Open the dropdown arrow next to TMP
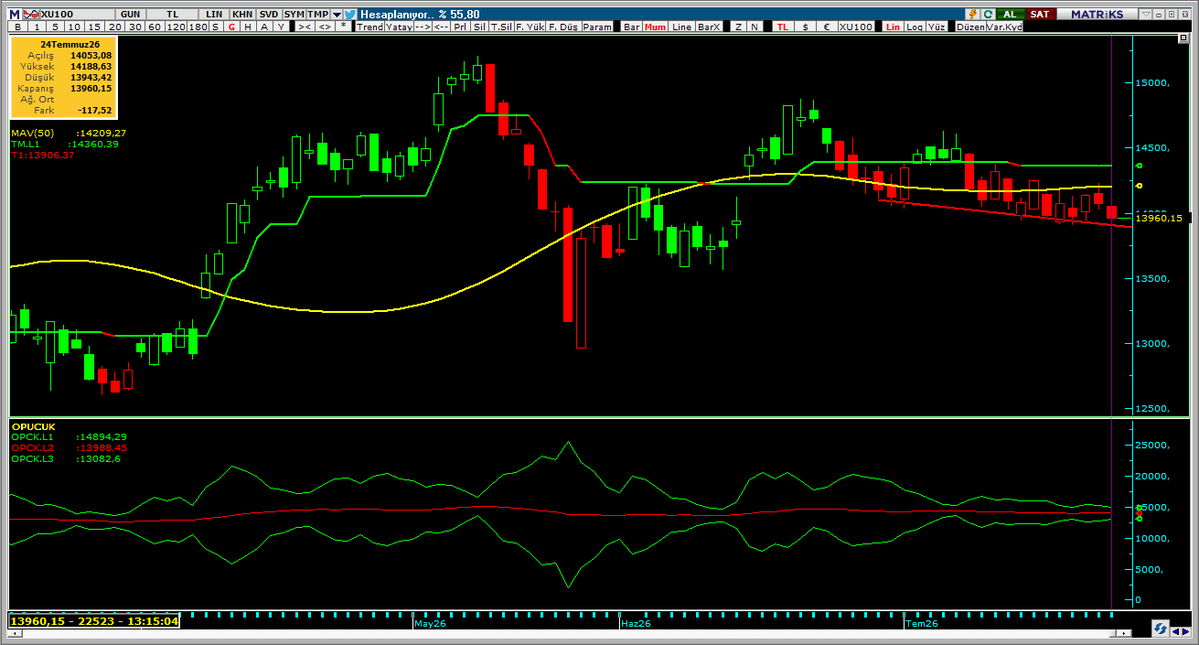Image resolution: width=1199 pixels, height=645 pixels. point(336,14)
